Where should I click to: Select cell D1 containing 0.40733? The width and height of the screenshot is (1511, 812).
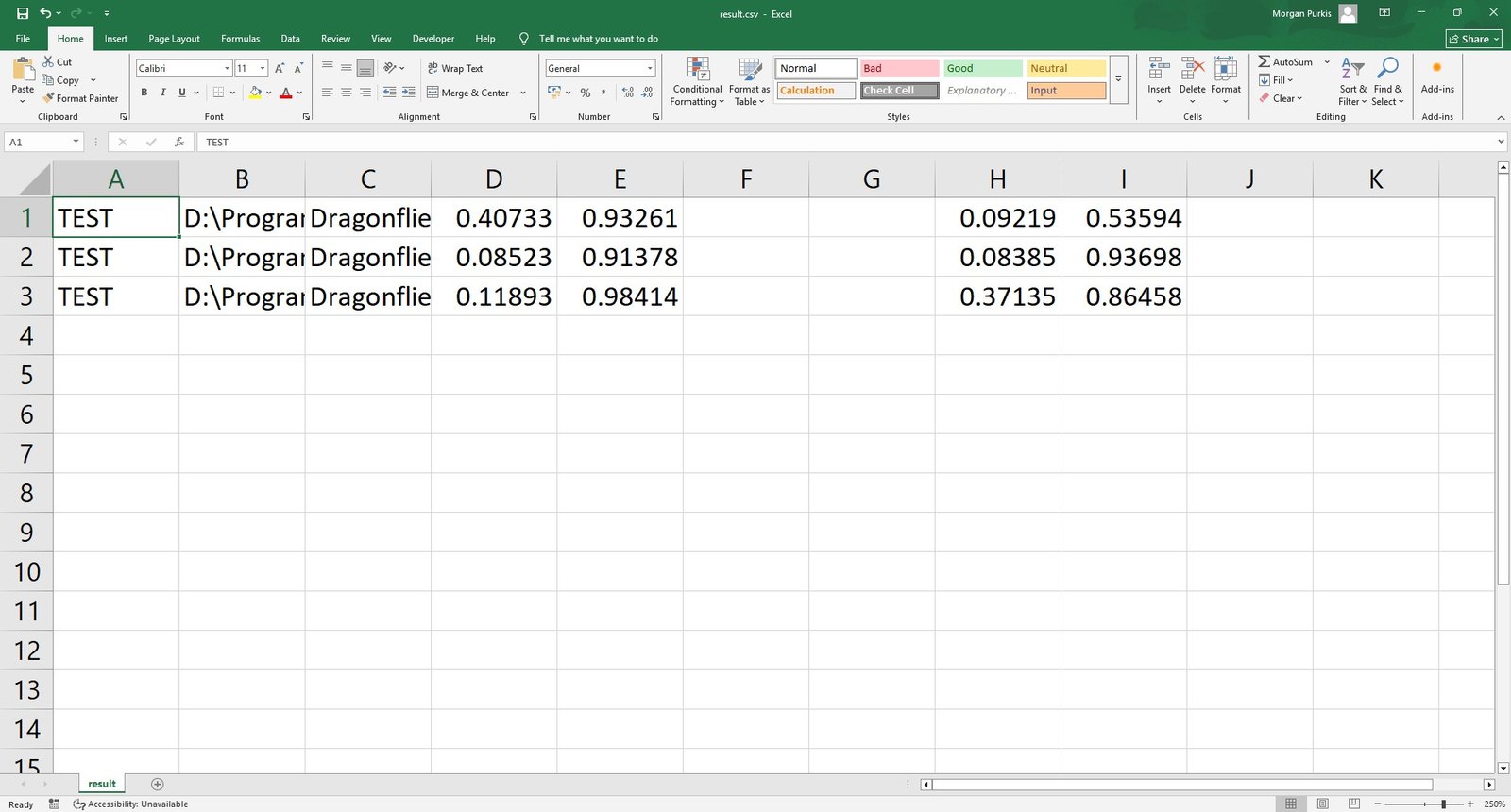click(x=494, y=218)
